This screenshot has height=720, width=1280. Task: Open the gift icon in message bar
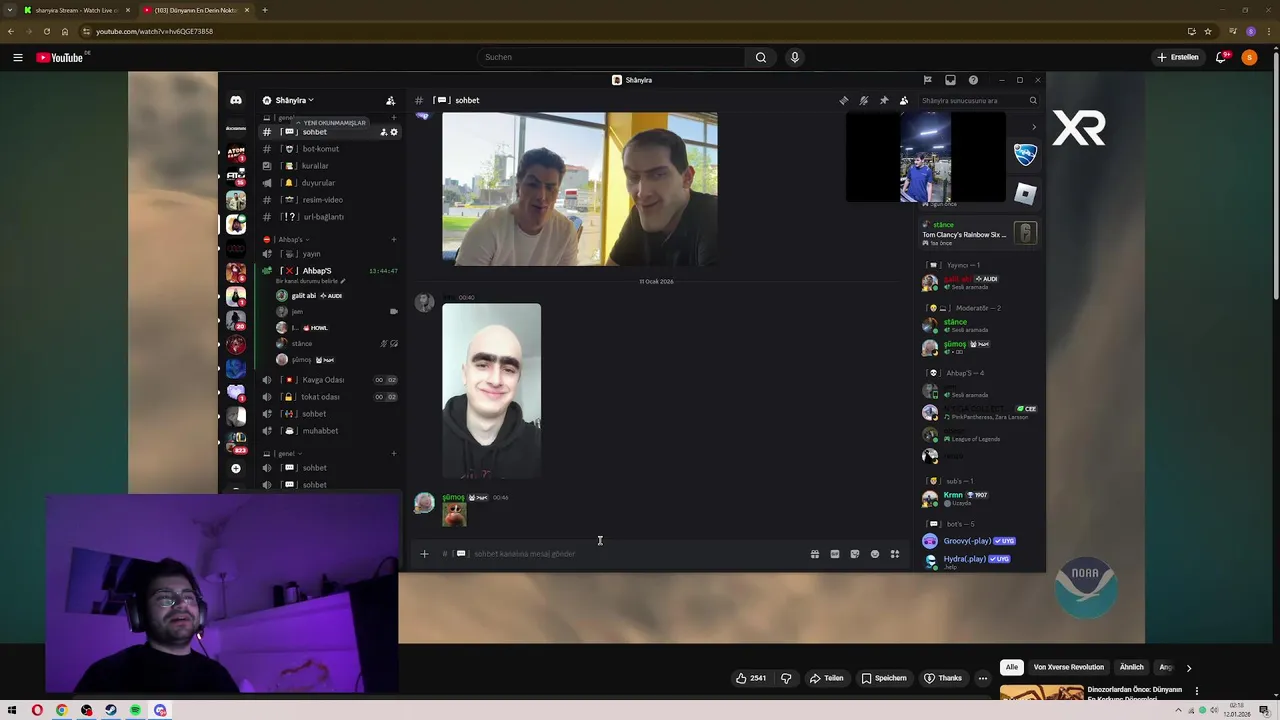coord(815,554)
